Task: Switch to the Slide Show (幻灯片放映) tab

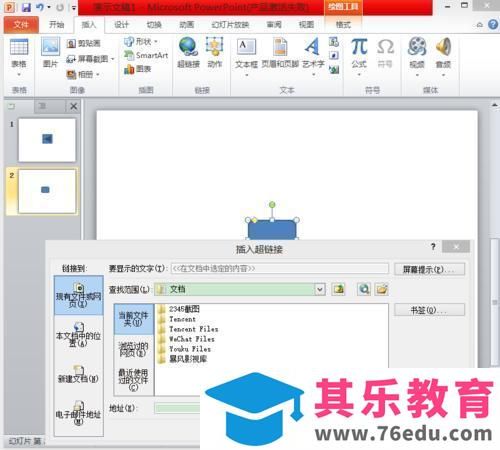Action: click(x=231, y=25)
